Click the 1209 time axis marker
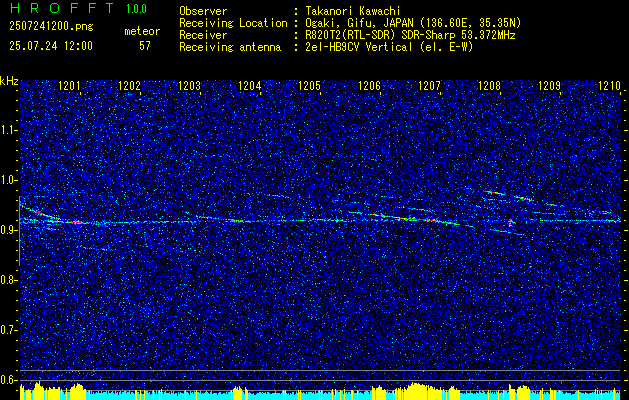This screenshot has height=400, width=629. [549, 85]
